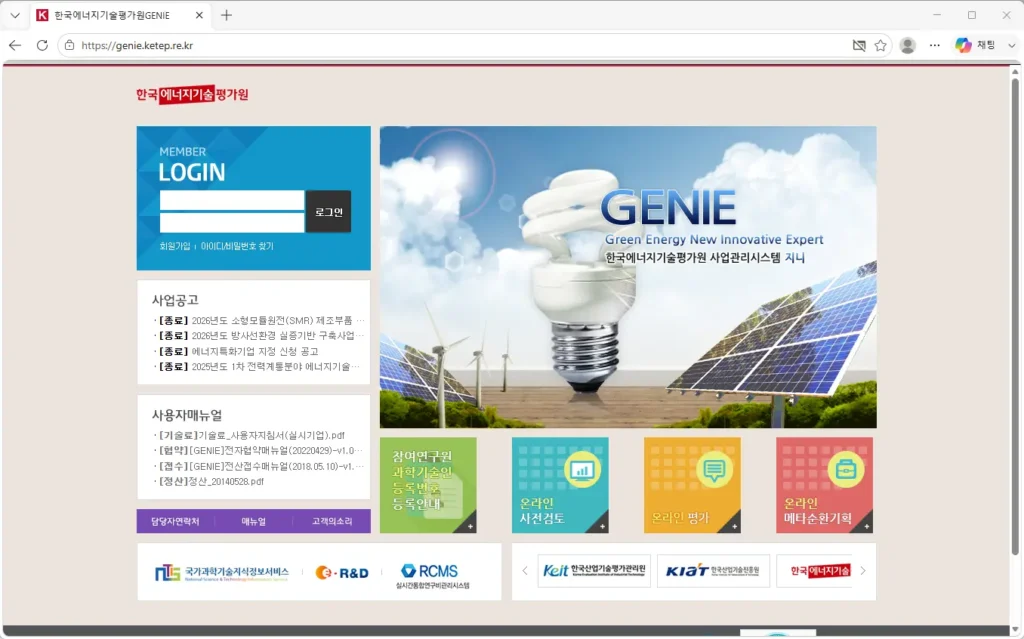Open the 참여연구원 과학기술인 등록번호 등록안내 tile

tap(428, 485)
